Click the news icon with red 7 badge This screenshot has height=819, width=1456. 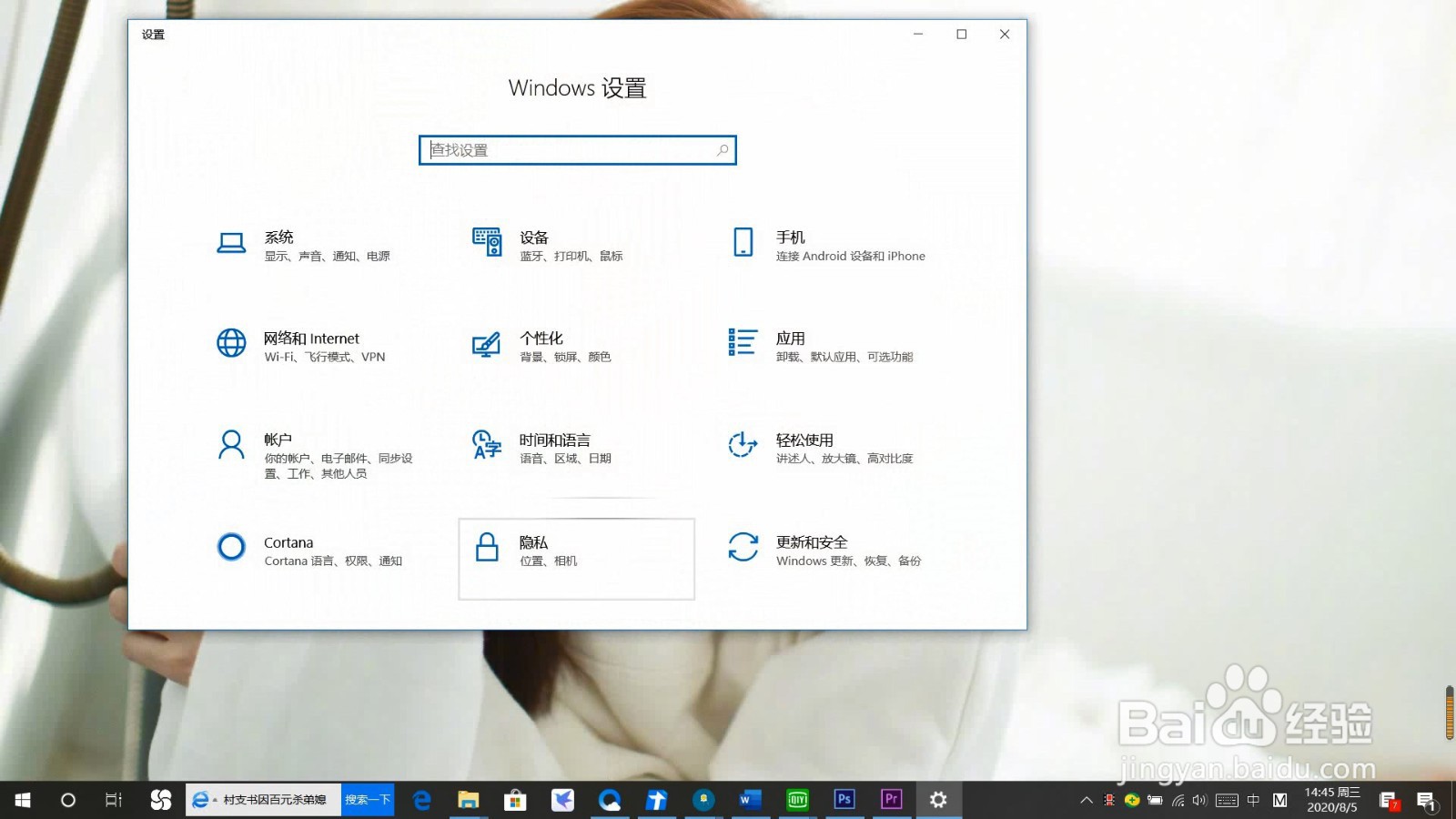pyautogui.click(x=1389, y=801)
